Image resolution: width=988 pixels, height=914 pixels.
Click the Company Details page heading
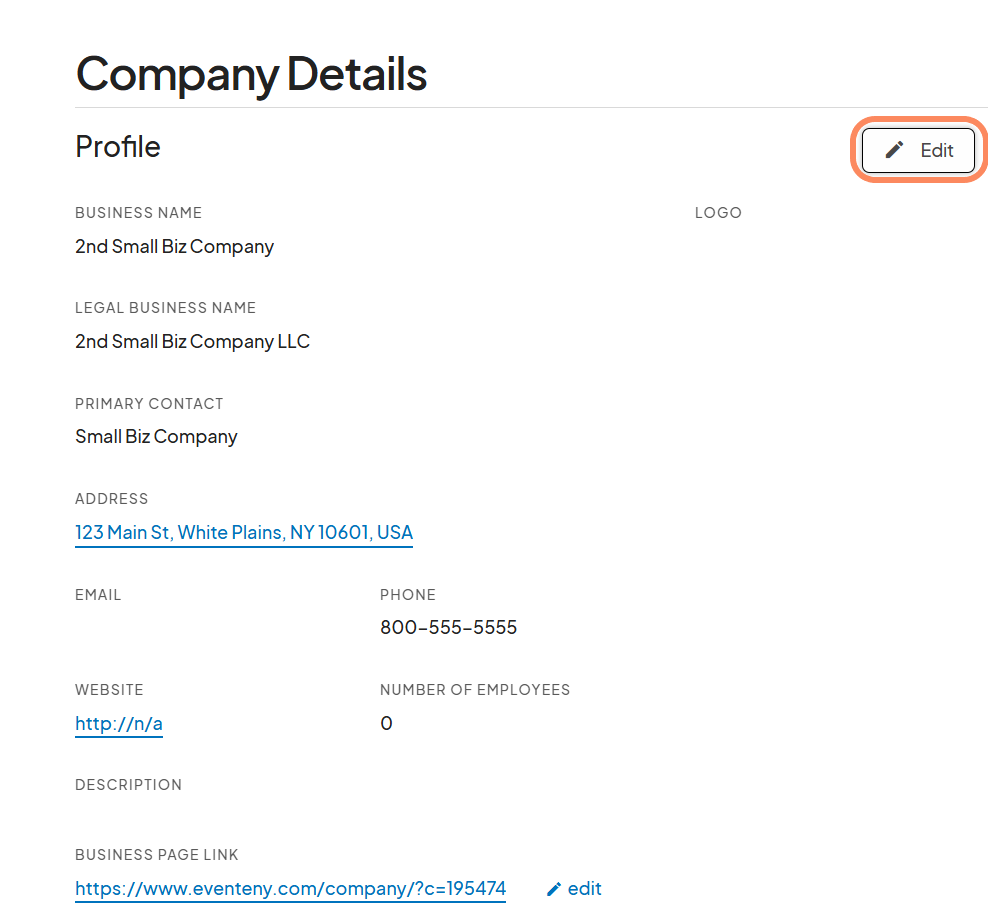pyautogui.click(x=251, y=73)
